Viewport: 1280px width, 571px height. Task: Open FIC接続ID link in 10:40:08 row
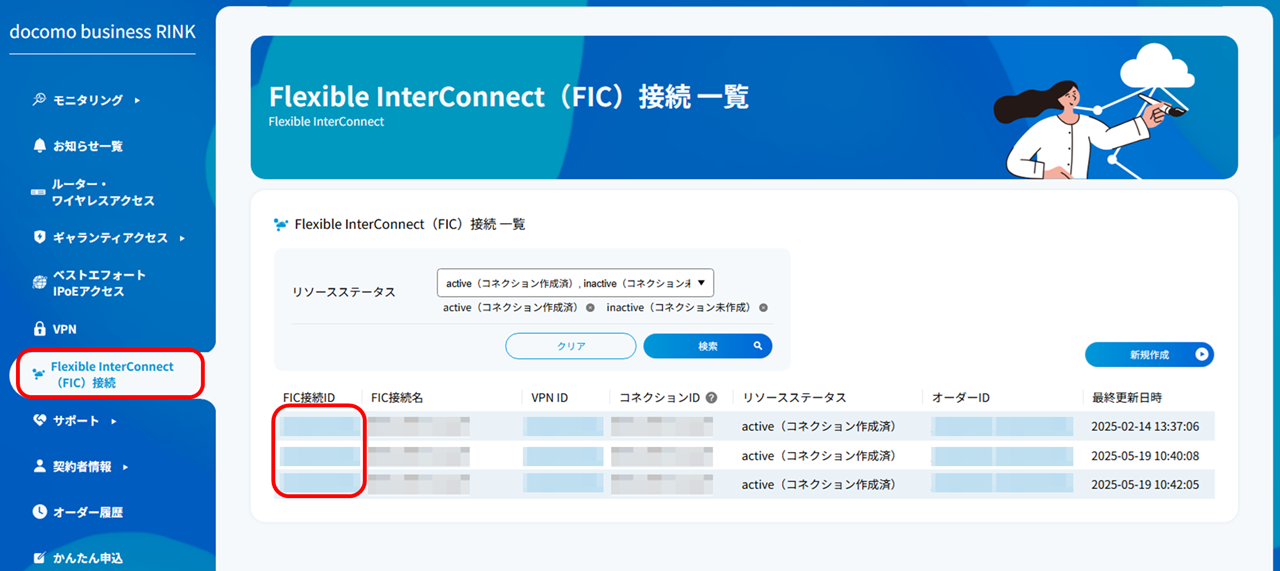[320, 456]
